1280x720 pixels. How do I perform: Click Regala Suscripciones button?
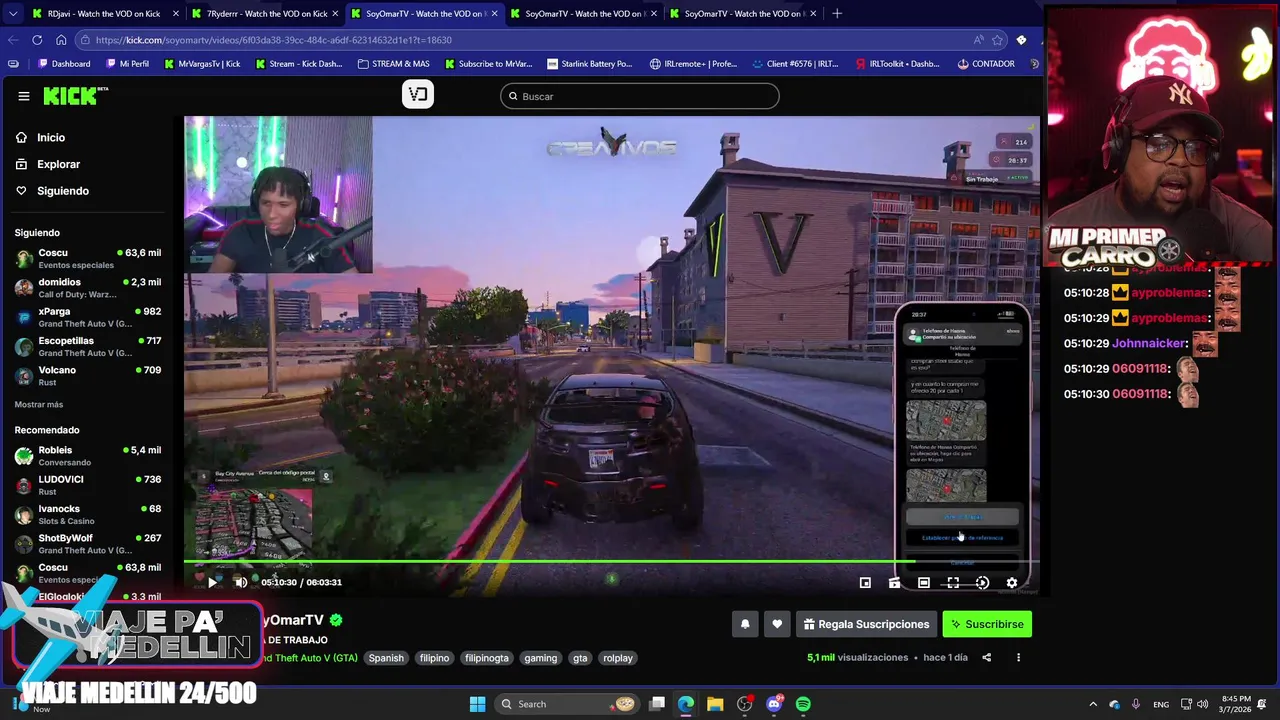866,624
